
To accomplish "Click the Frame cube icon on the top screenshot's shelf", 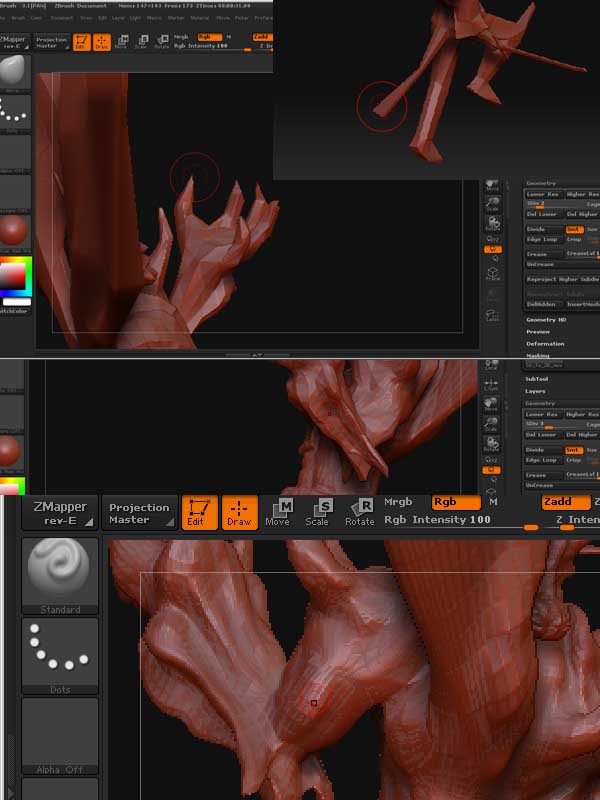I will (x=492, y=273).
